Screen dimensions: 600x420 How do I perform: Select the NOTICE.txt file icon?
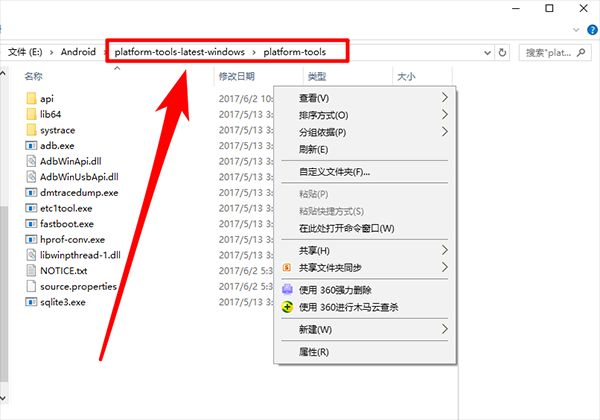(x=32, y=270)
